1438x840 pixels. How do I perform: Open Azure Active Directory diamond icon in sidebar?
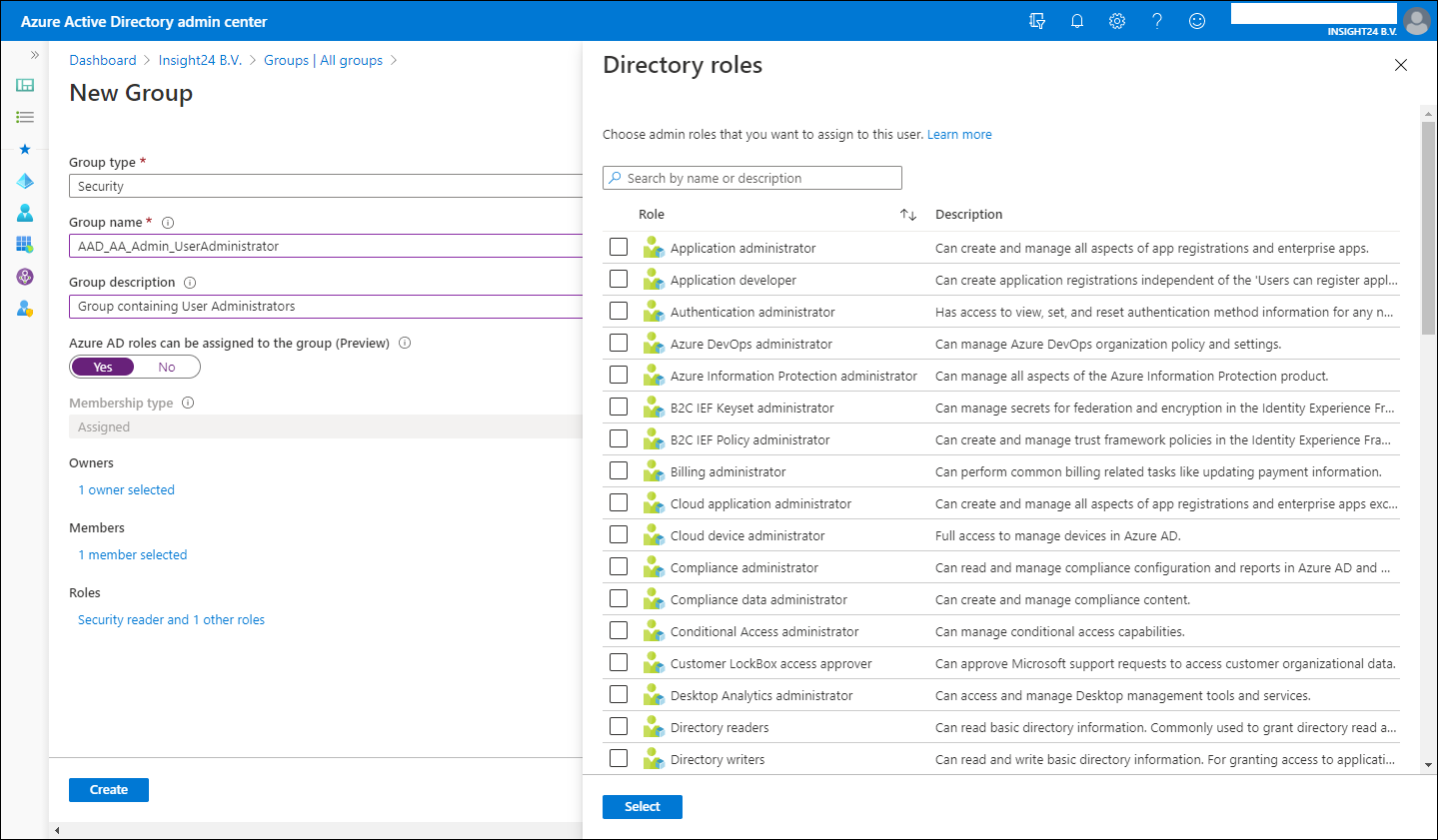pyautogui.click(x=25, y=181)
